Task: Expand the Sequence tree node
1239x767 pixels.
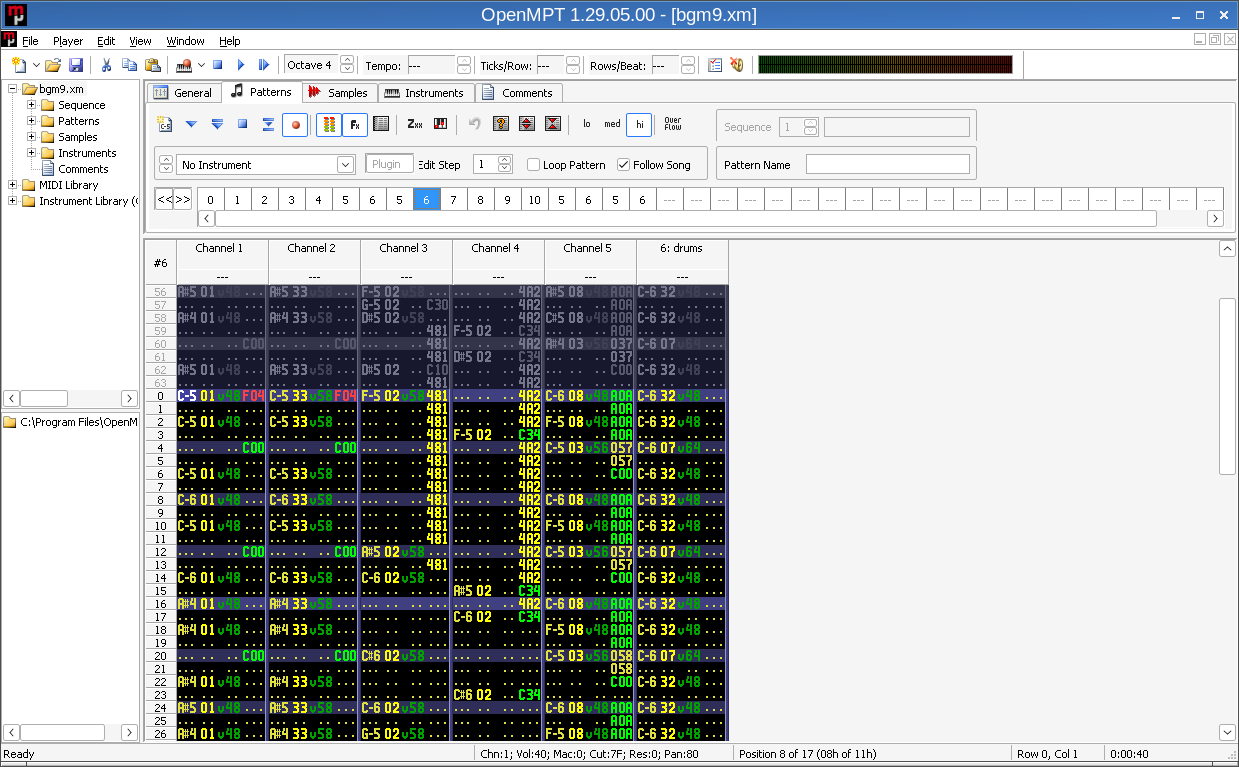Action: (x=32, y=105)
